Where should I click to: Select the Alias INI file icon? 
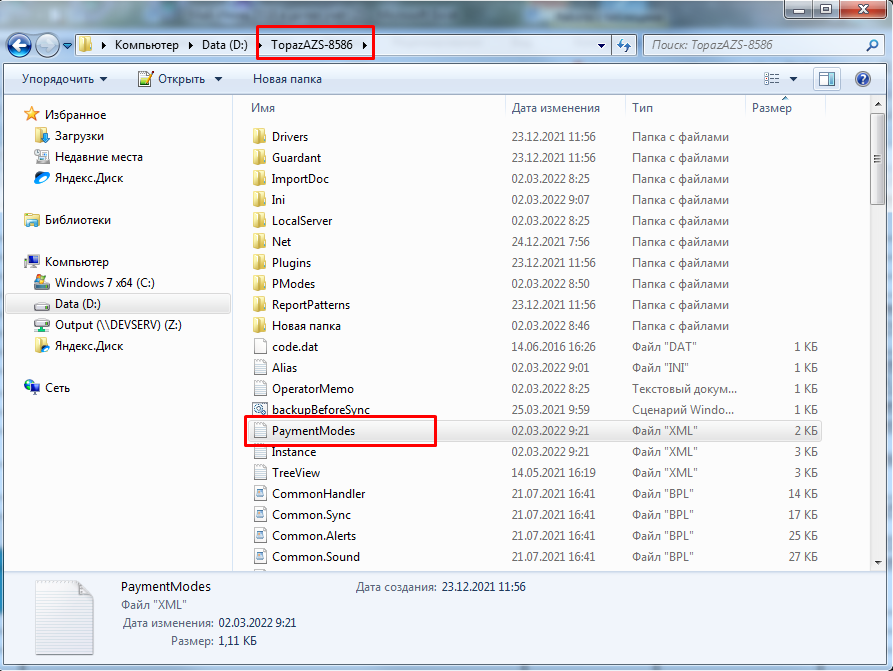(x=260, y=367)
